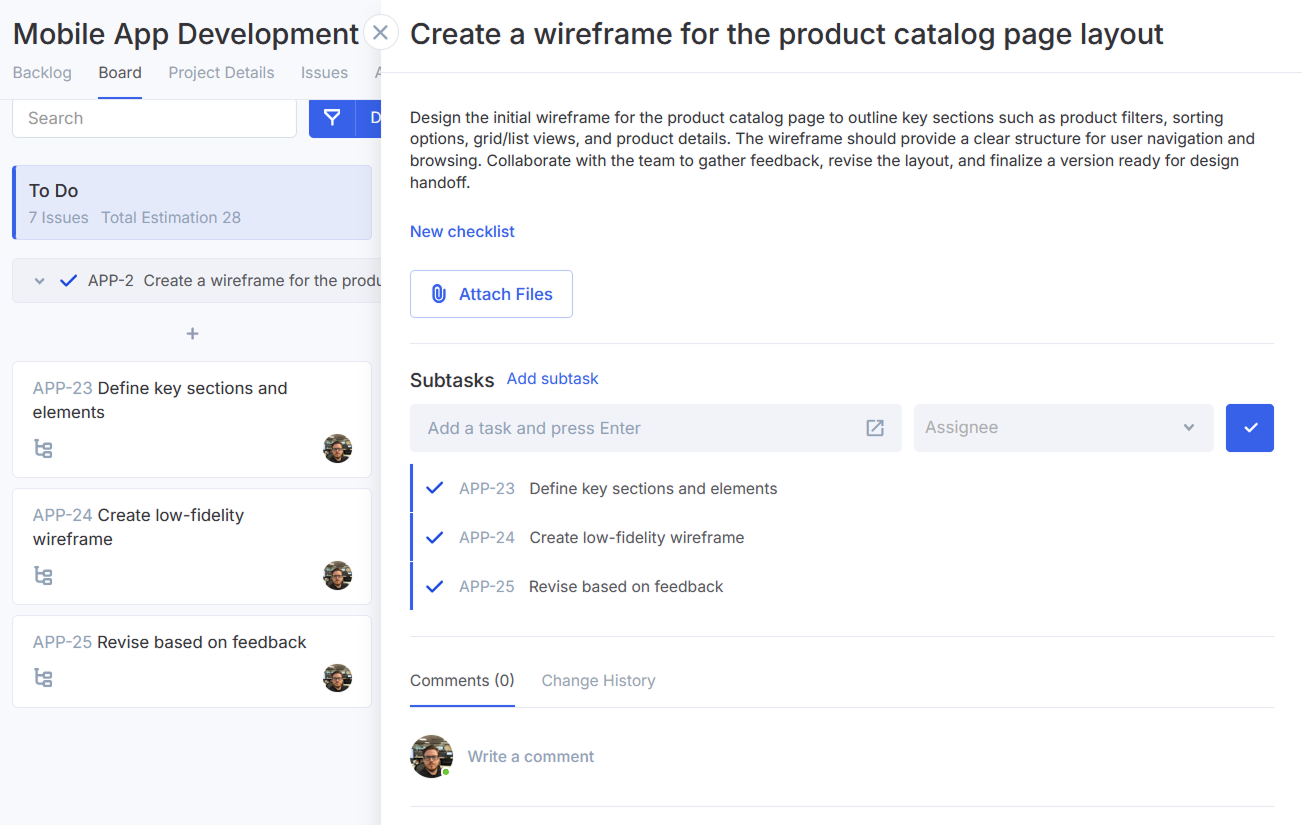Click the Add subtask link
Viewport: 1302px width, 825px height.
(x=552, y=378)
